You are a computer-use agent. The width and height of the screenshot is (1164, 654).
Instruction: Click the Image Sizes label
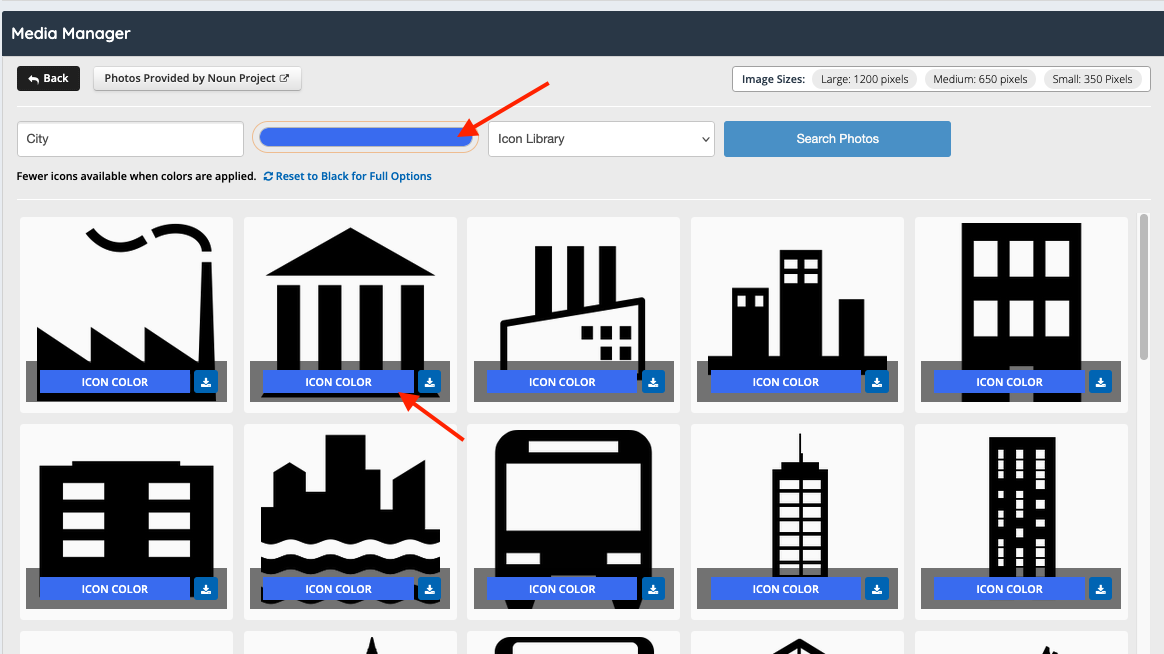[773, 79]
